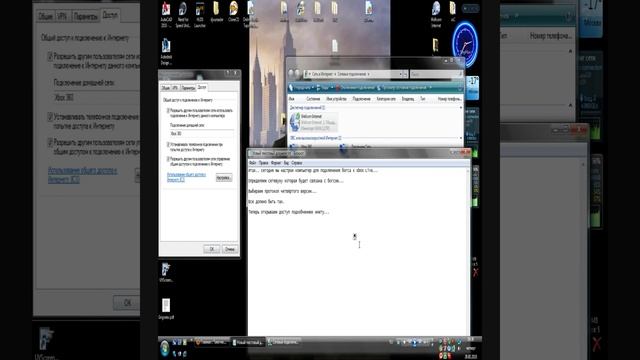Toggle 'Устанавливать телефонное подключение' checkbox

pos(168,145)
